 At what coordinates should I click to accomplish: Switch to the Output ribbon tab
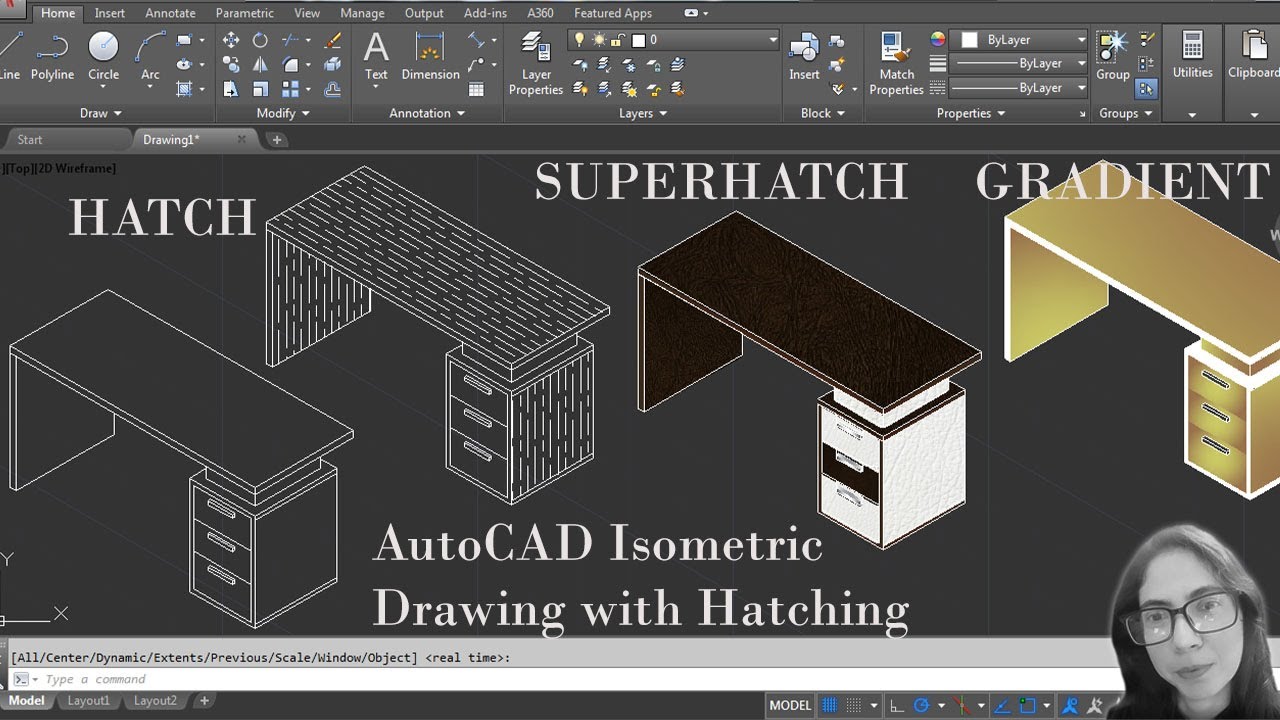point(424,13)
